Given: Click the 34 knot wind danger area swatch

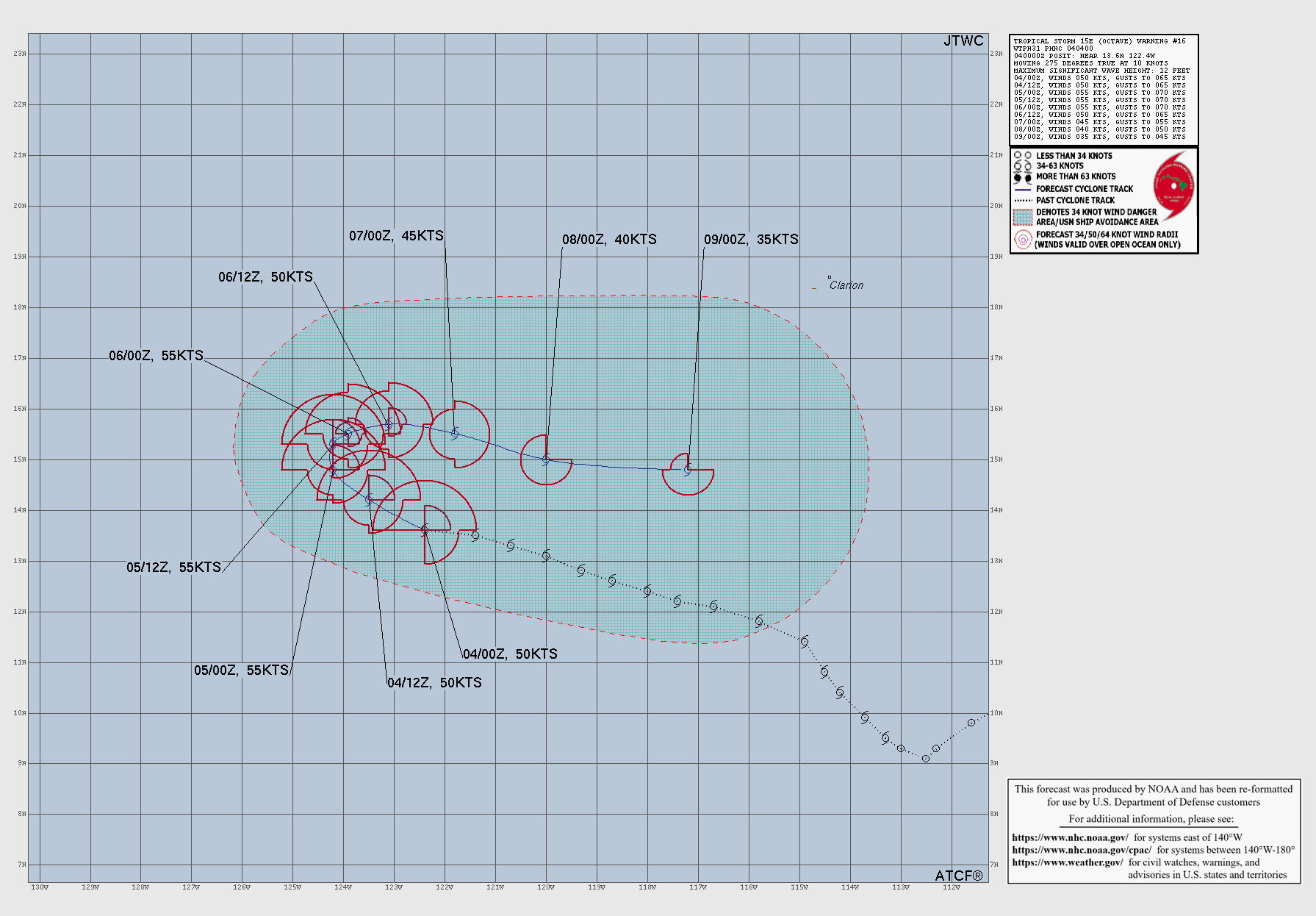Looking at the screenshot, I should [1023, 217].
